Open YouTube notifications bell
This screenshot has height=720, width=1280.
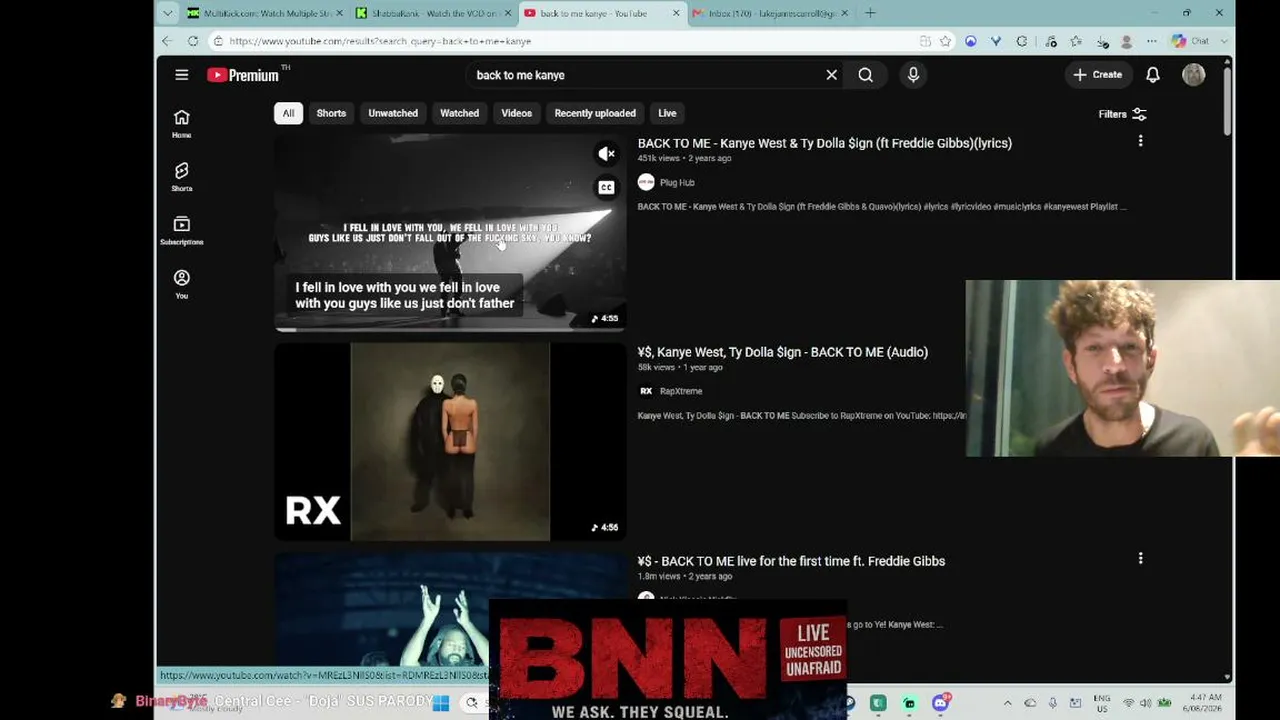[x=1153, y=75]
